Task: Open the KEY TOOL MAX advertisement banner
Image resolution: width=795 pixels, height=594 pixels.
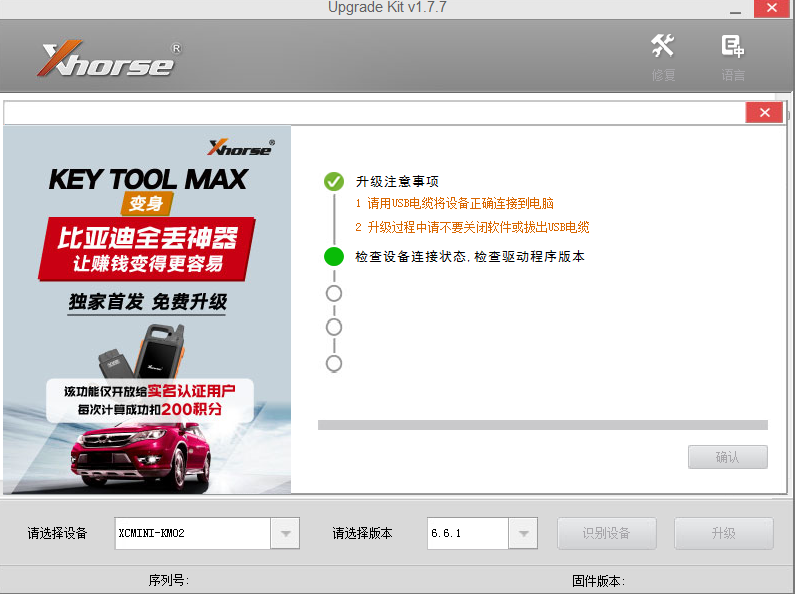Action: pos(147,310)
